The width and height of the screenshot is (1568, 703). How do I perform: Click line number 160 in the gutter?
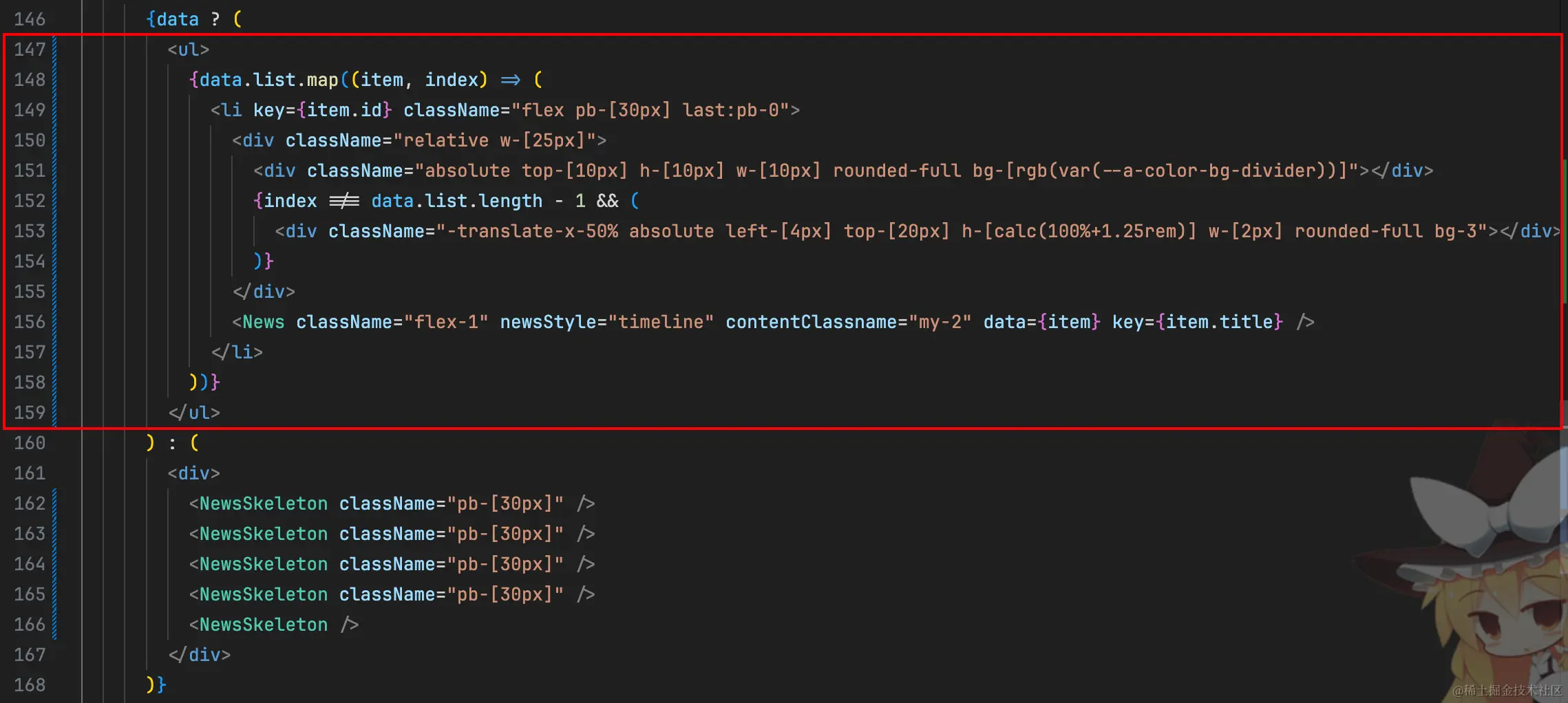click(30, 443)
